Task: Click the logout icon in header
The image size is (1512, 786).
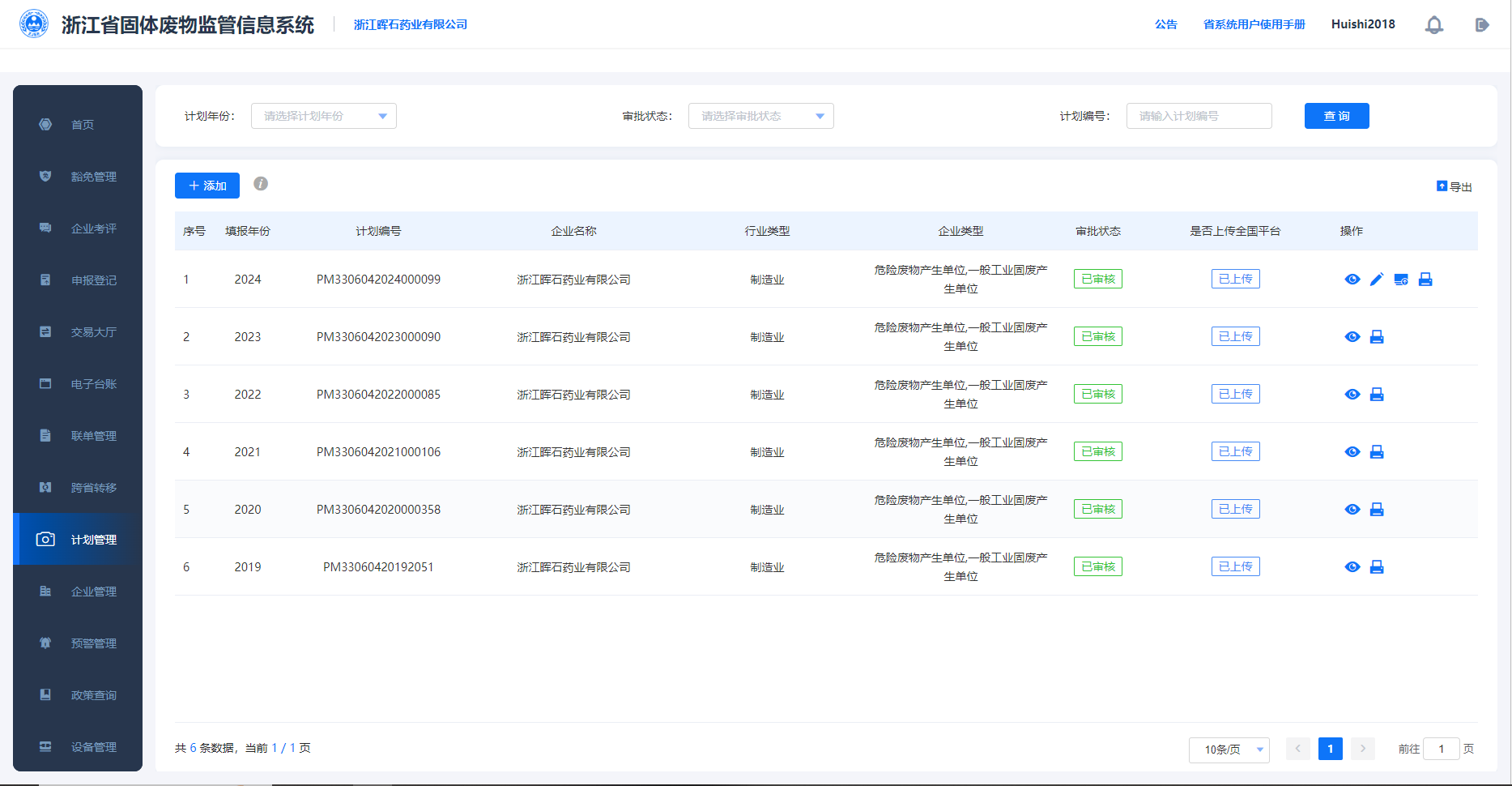Action: click(x=1482, y=25)
